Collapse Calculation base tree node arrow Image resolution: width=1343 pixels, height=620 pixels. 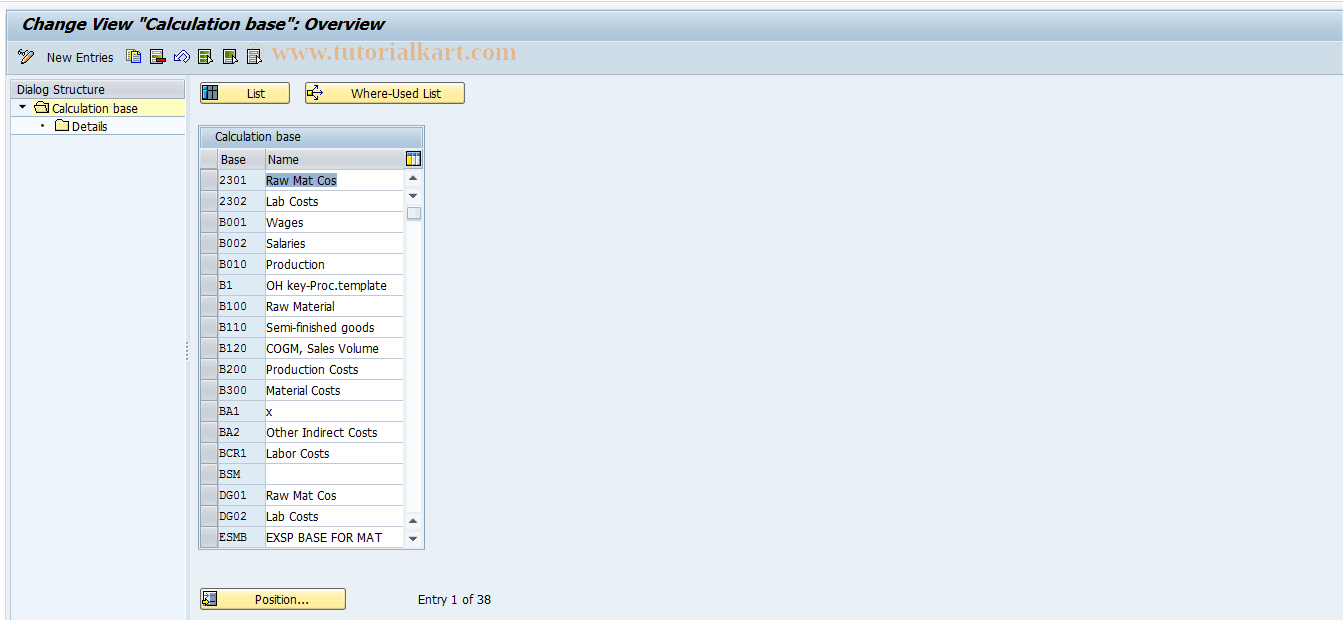22,107
